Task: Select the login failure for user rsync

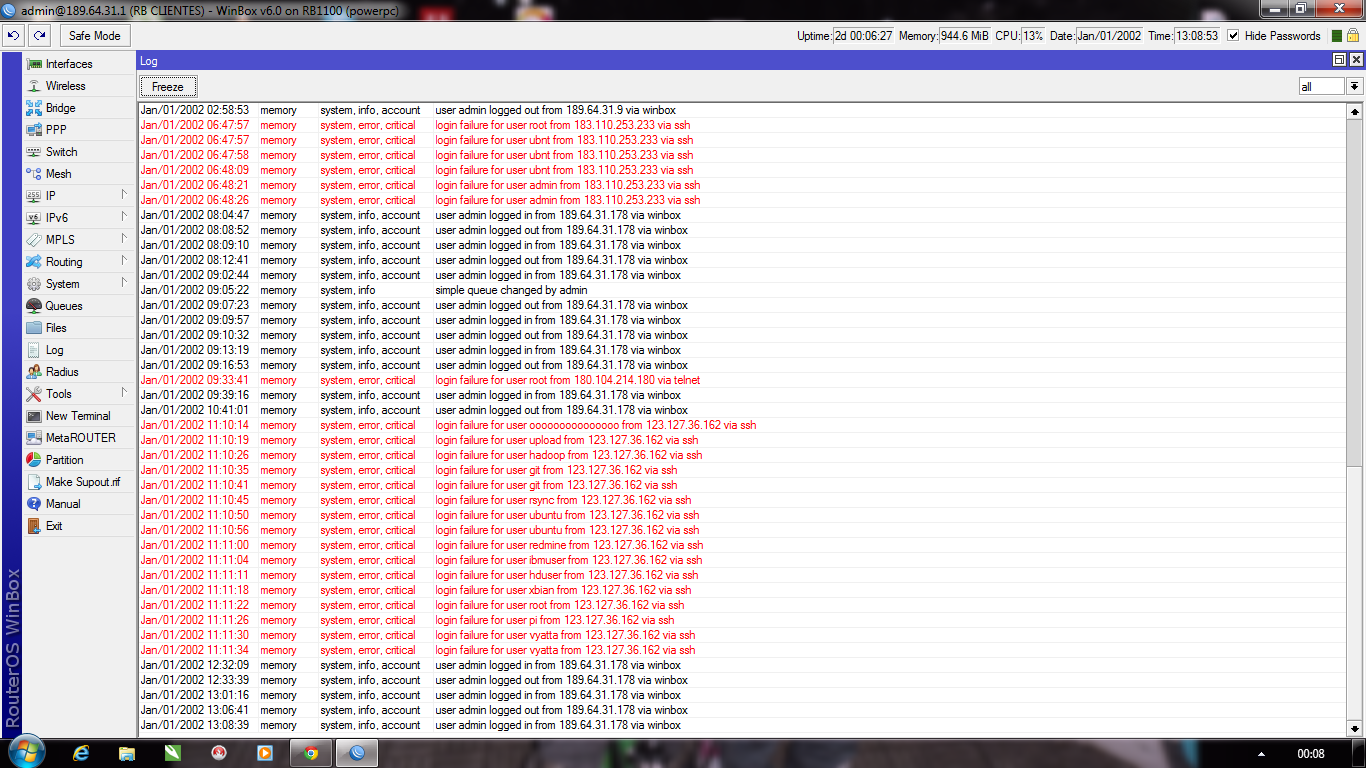Action: (742, 500)
